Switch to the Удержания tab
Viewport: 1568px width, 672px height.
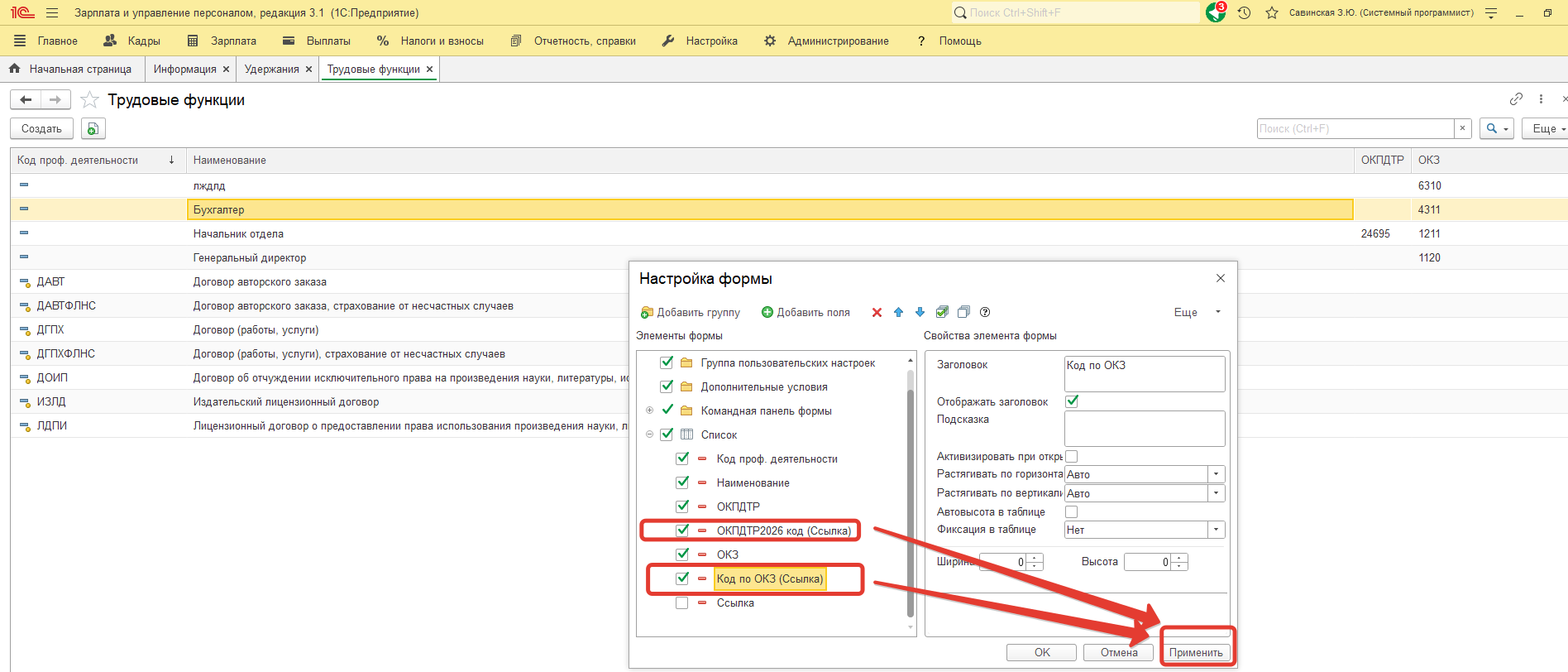(271, 70)
